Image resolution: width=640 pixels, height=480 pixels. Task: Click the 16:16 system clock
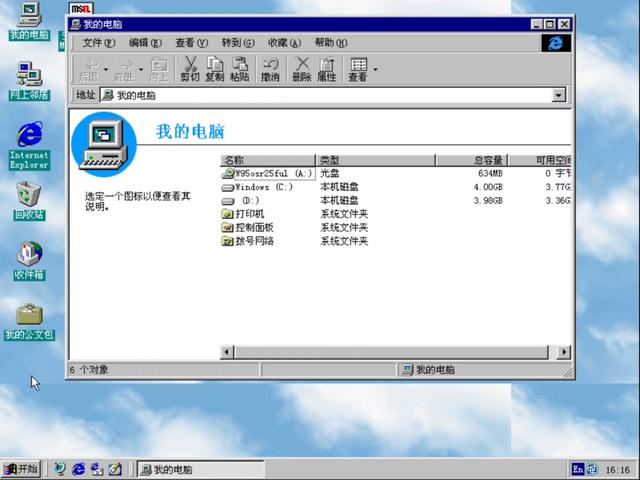tap(618, 470)
